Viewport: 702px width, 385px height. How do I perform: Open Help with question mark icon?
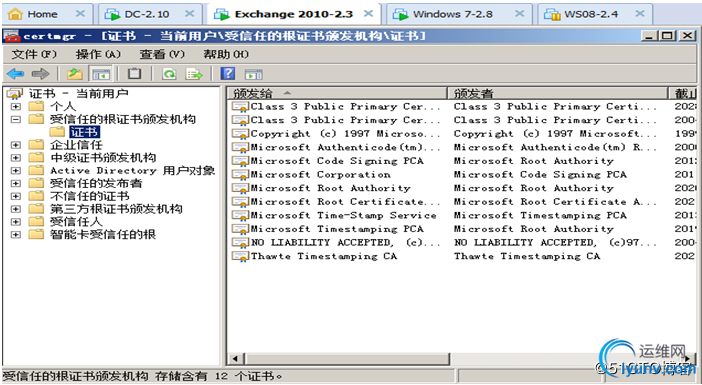[228, 74]
